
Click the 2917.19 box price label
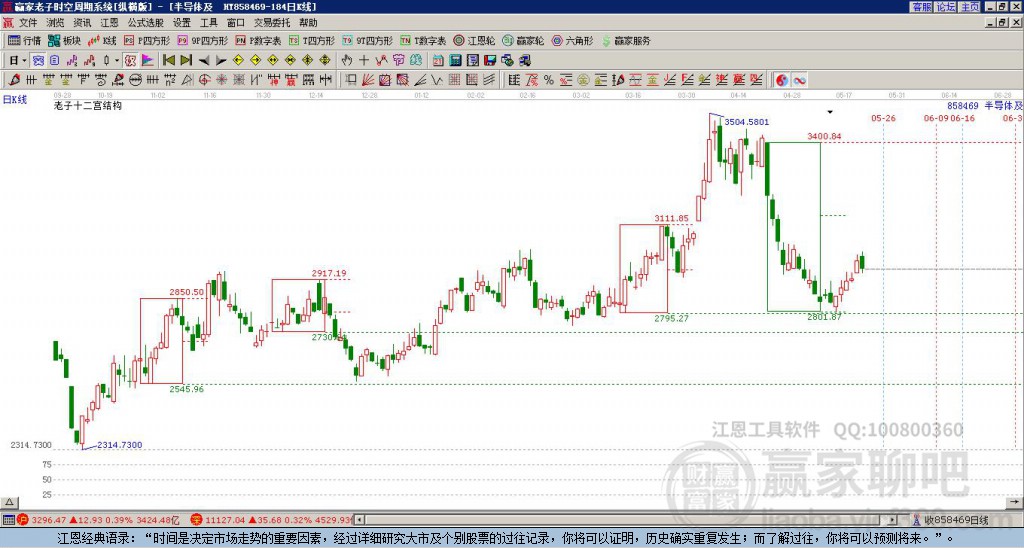(329, 273)
